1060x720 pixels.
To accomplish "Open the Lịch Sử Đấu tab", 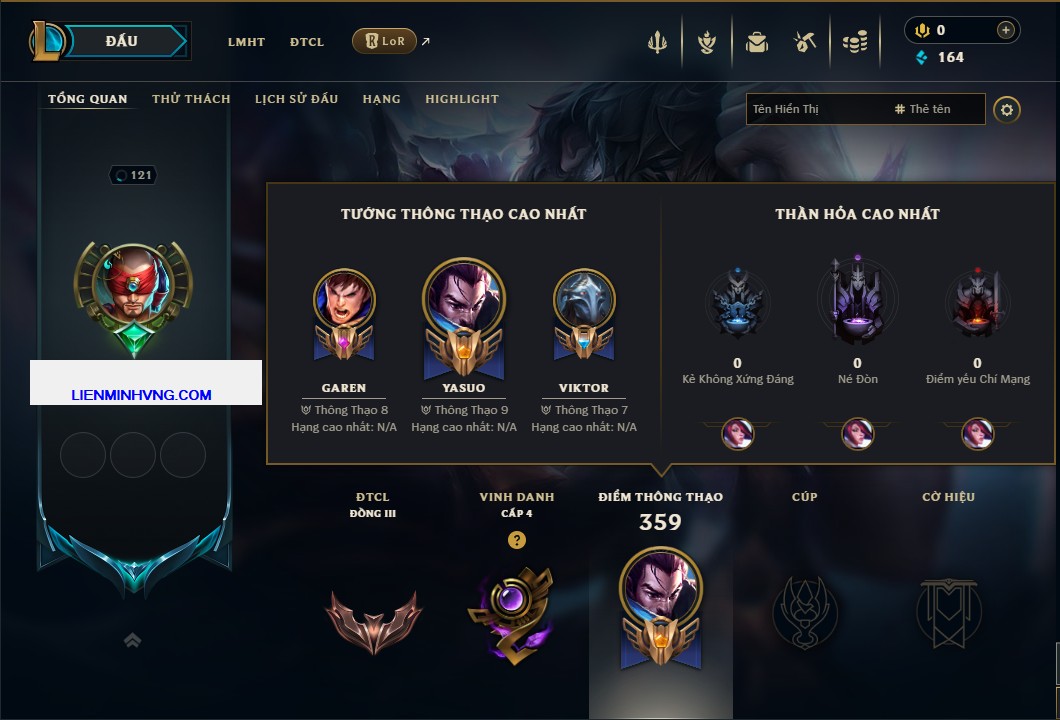I will coord(296,99).
